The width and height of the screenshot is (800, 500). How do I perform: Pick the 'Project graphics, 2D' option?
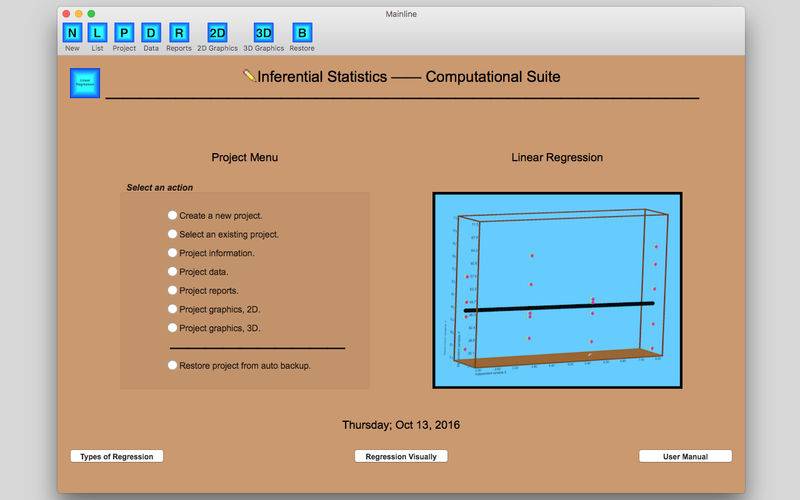(173, 309)
